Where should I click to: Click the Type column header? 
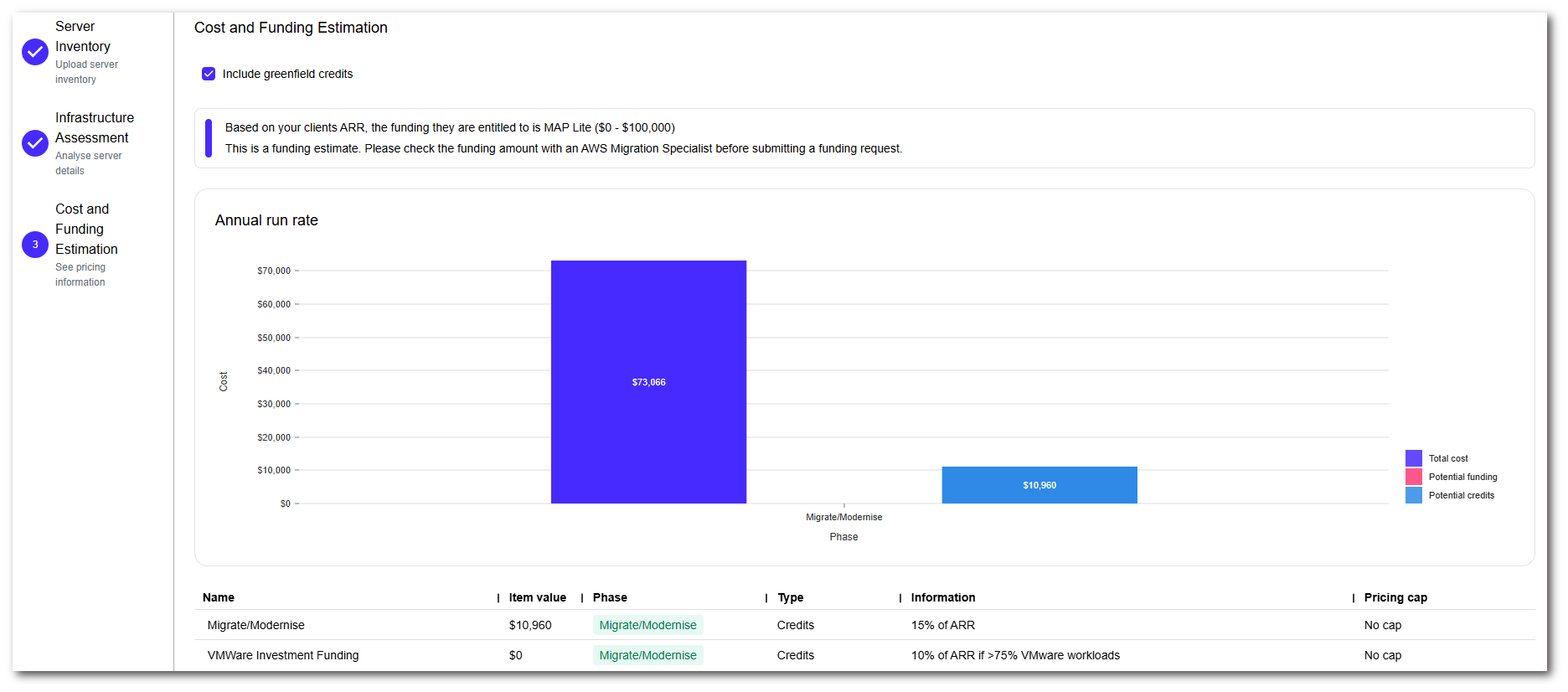click(x=790, y=597)
